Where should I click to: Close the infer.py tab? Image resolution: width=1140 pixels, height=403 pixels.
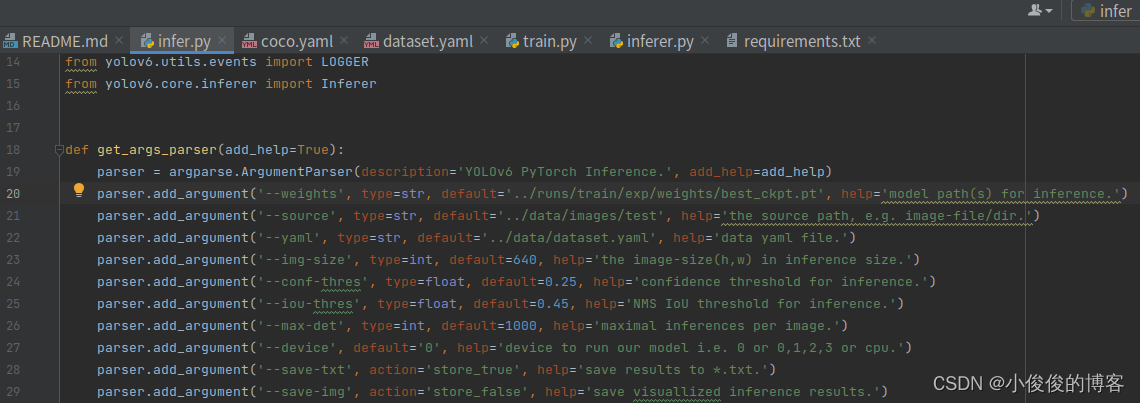(x=222, y=41)
